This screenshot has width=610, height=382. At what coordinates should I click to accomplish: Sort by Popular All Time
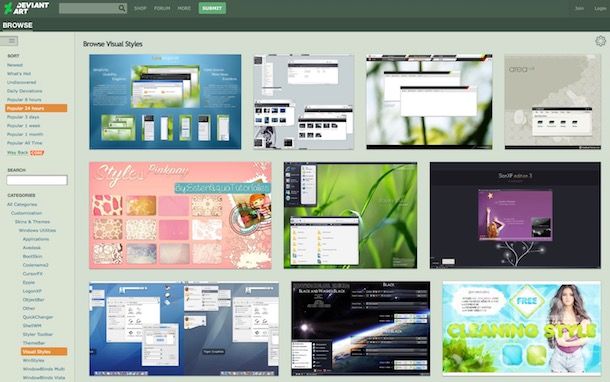(25, 143)
